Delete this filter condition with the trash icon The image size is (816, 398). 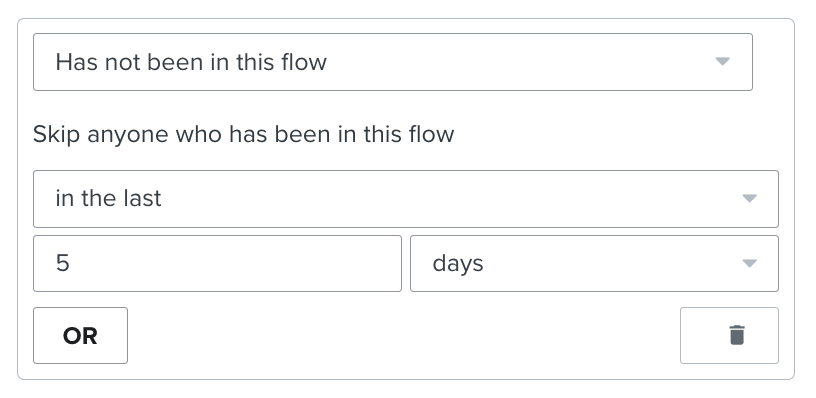737,336
